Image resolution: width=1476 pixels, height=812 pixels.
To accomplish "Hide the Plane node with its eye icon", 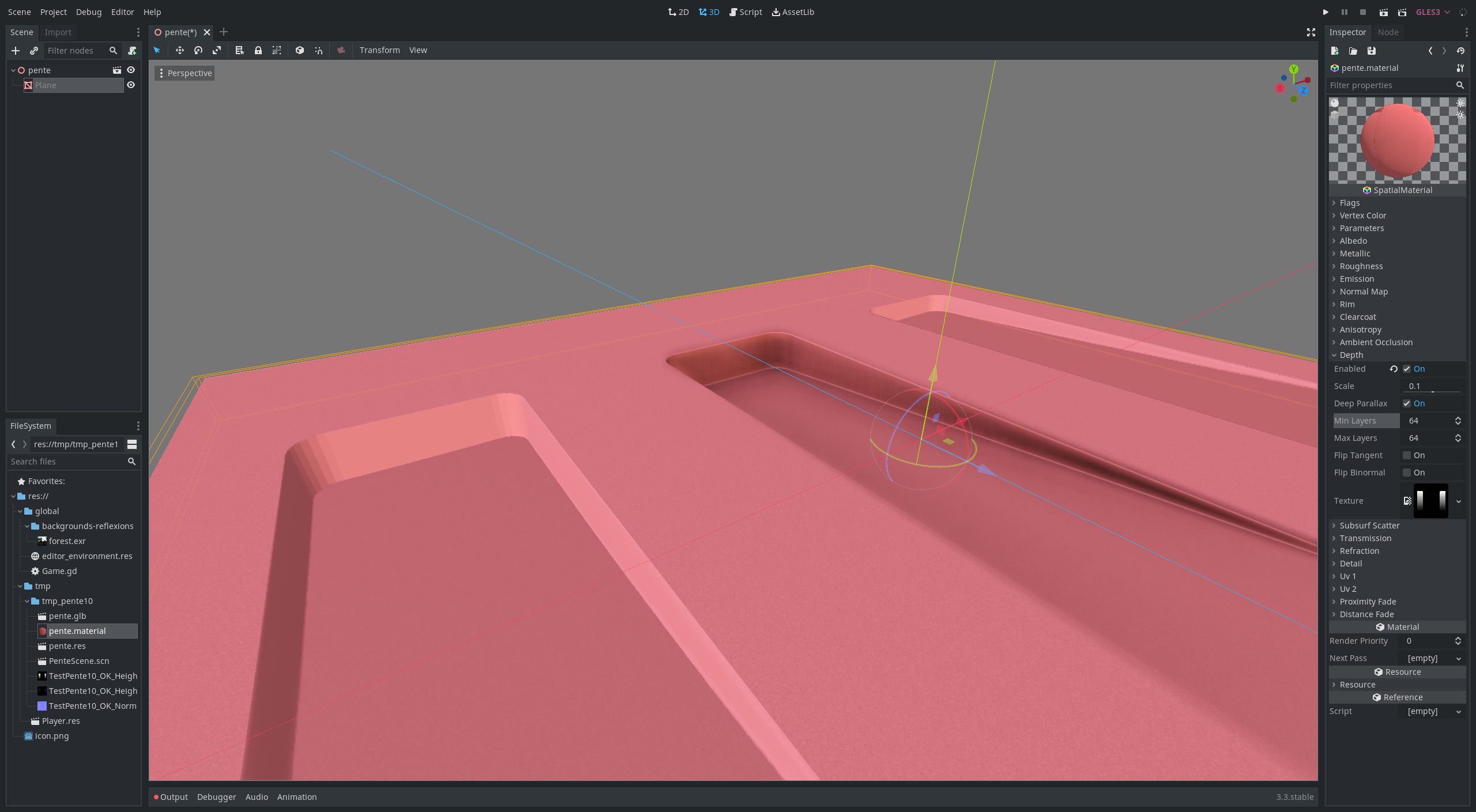I will pyautogui.click(x=131, y=85).
